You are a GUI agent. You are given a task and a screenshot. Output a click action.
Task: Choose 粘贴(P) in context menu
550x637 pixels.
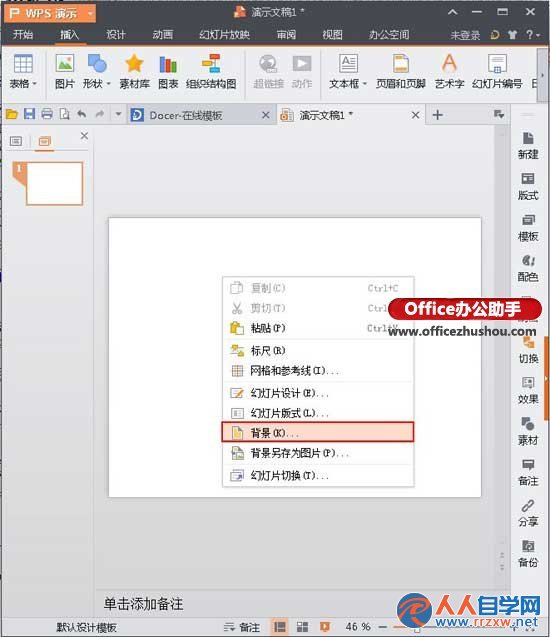tap(318, 328)
